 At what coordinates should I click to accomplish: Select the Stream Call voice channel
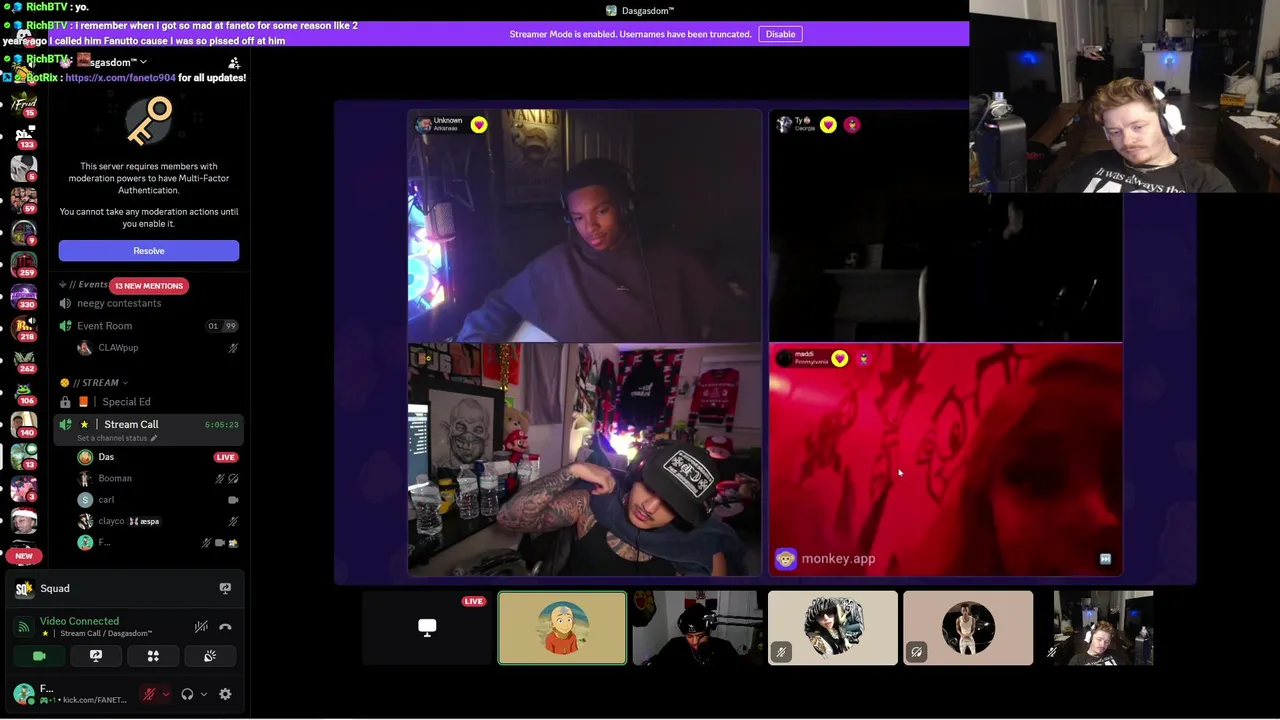pos(149,425)
